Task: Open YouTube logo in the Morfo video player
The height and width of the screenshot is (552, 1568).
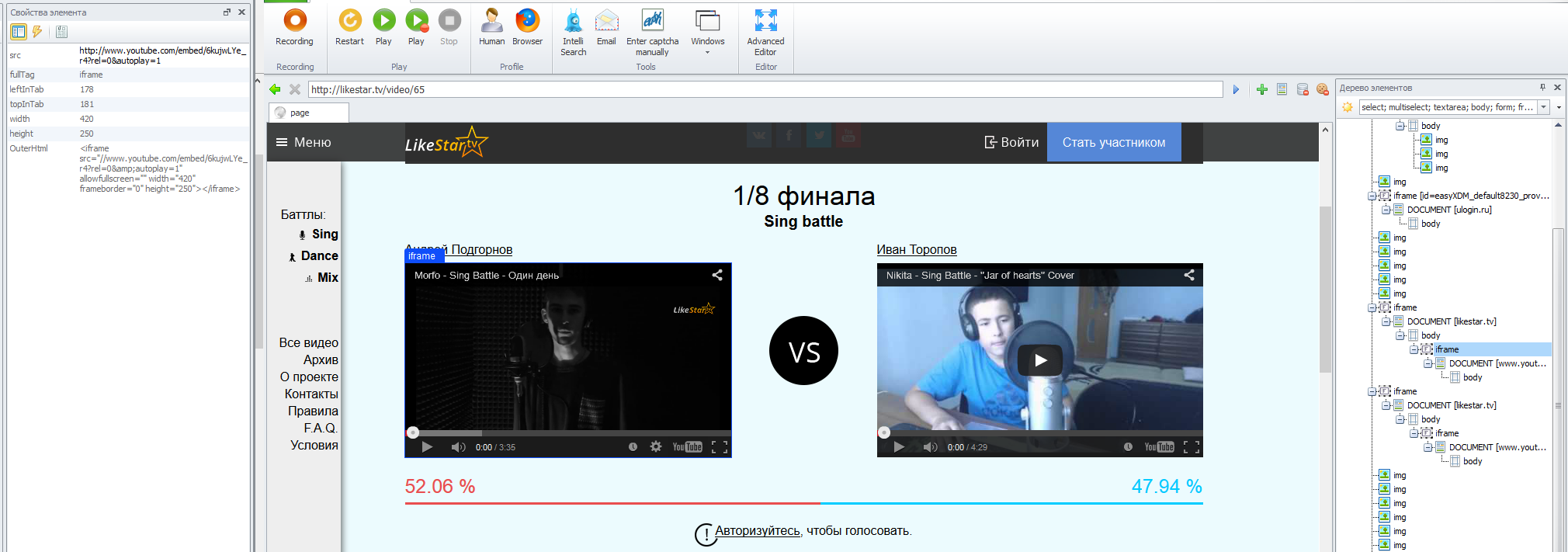Action: tap(687, 446)
